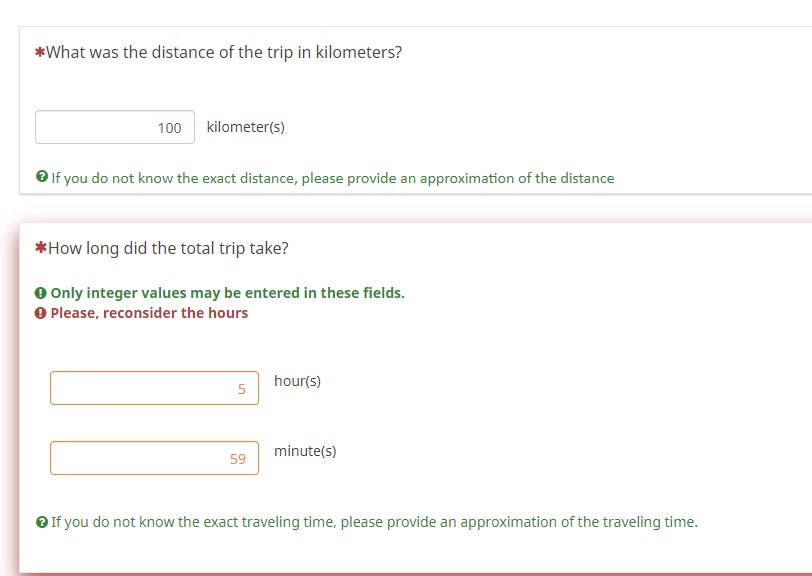Click the 'hour(s)' unit label
The height and width of the screenshot is (576, 812).
(297, 381)
